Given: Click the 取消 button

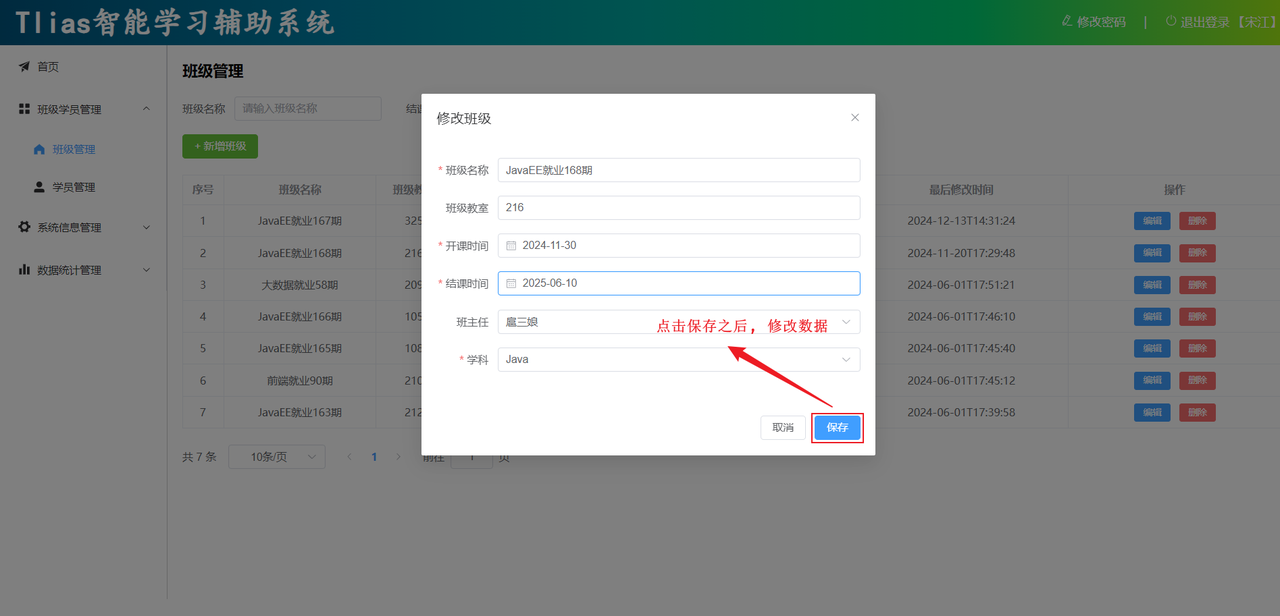Looking at the screenshot, I should tap(783, 428).
